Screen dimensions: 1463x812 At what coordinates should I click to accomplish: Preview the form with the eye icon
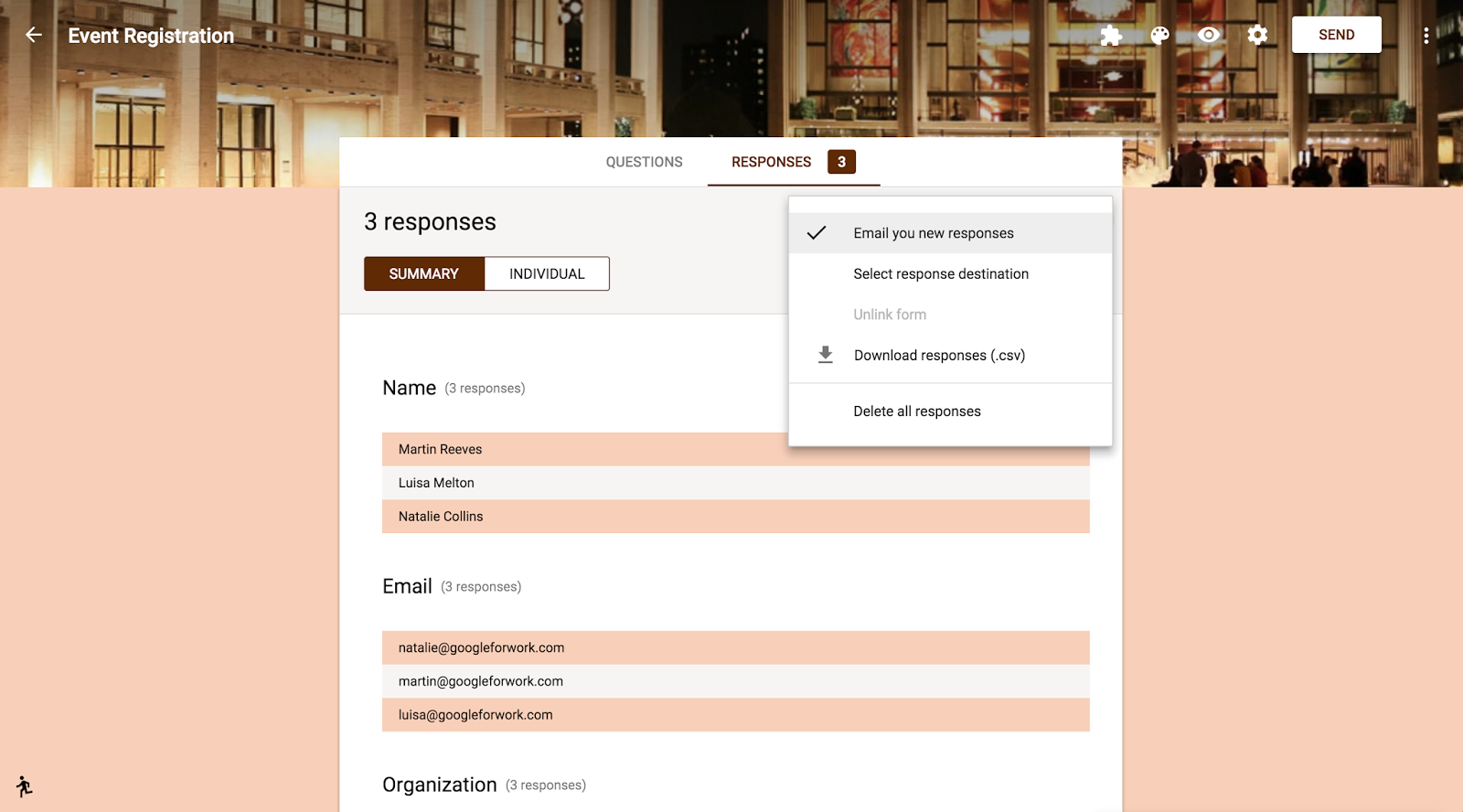point(1209,35)
